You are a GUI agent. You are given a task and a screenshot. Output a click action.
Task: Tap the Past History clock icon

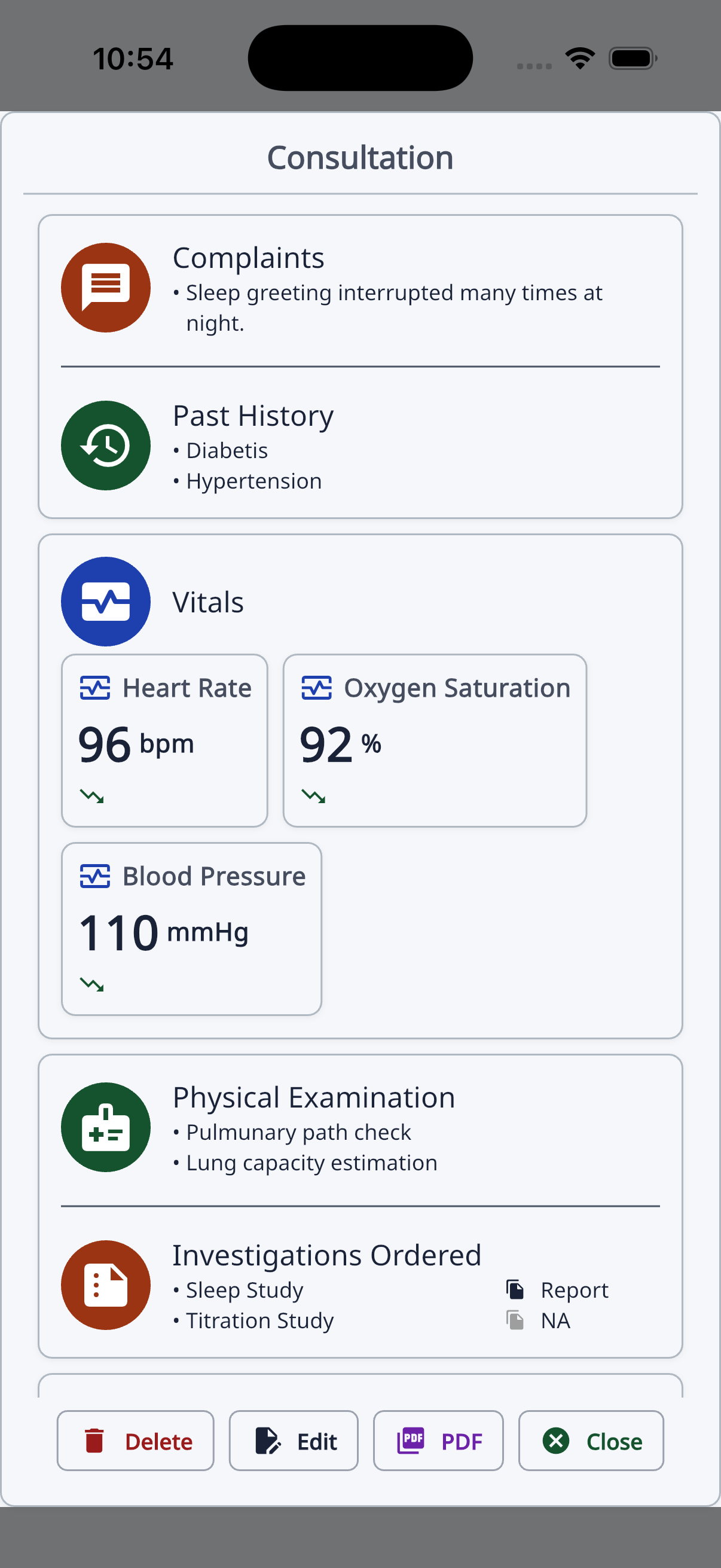106,446
